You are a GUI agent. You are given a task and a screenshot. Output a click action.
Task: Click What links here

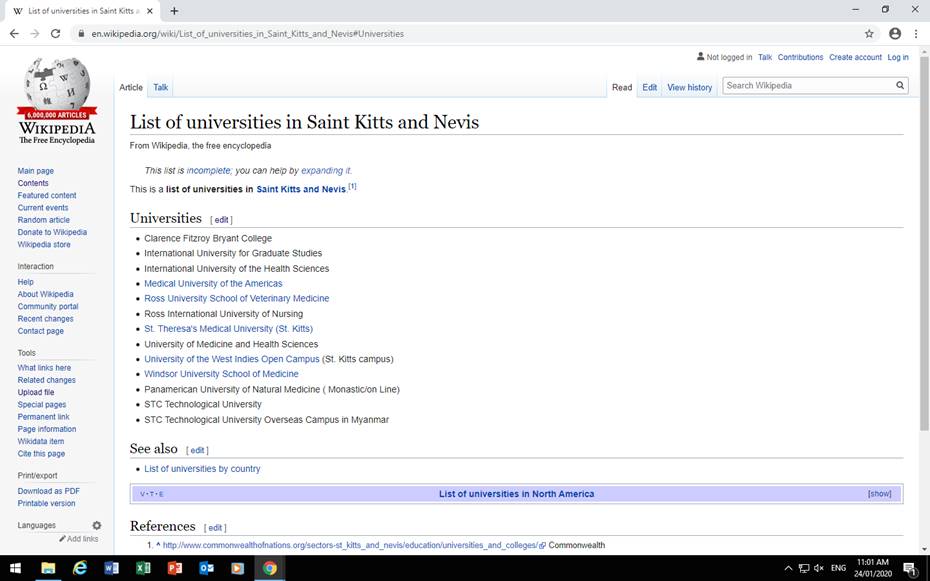point(44,368)
